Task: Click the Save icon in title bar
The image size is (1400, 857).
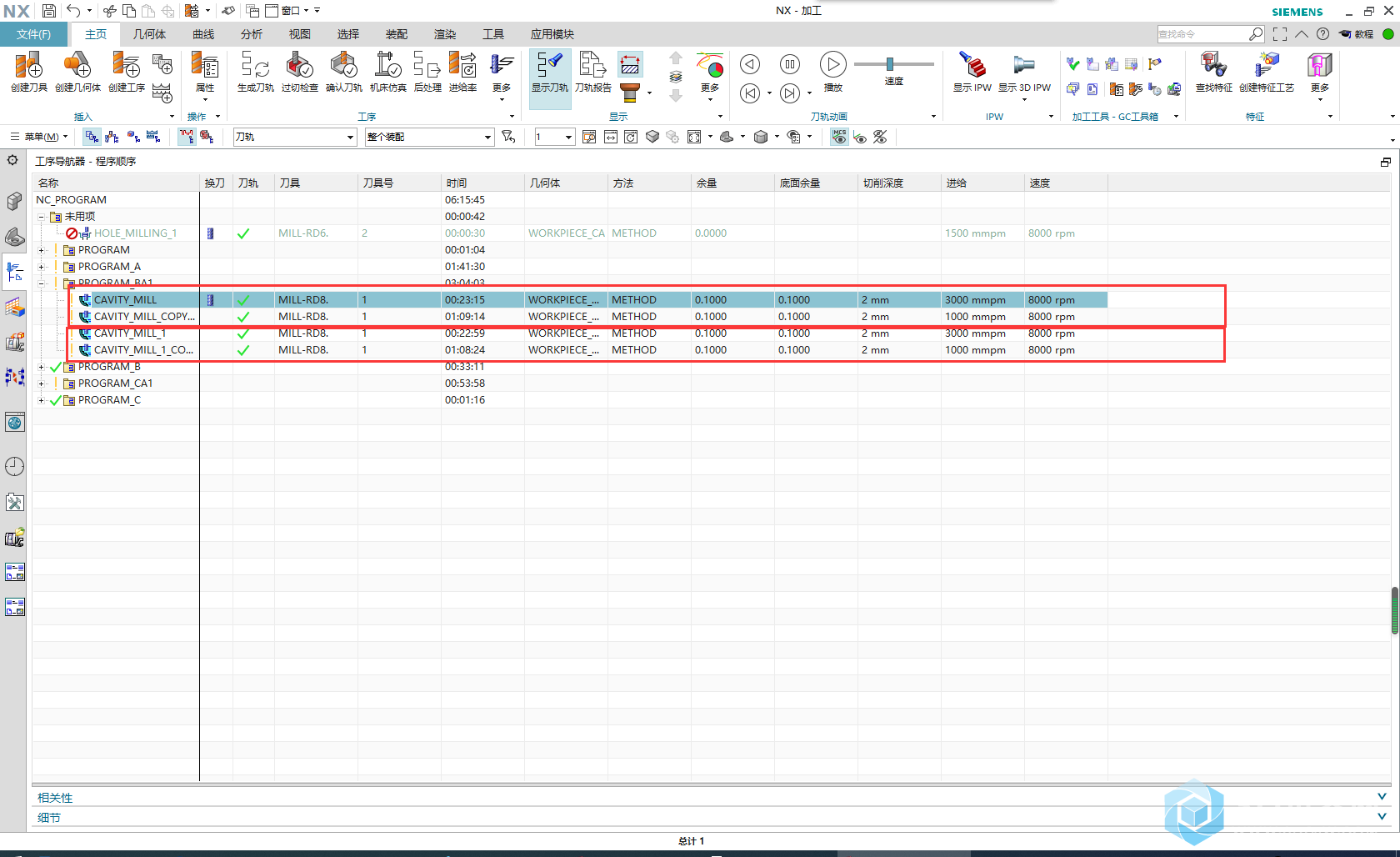Action: [x=48, y=11]
